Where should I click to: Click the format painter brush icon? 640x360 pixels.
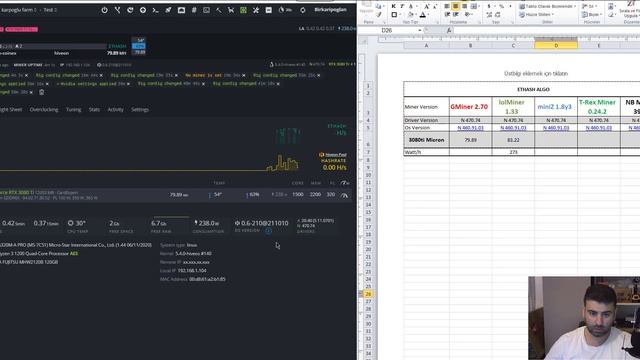pyautogui.click(x=379, y=15)
